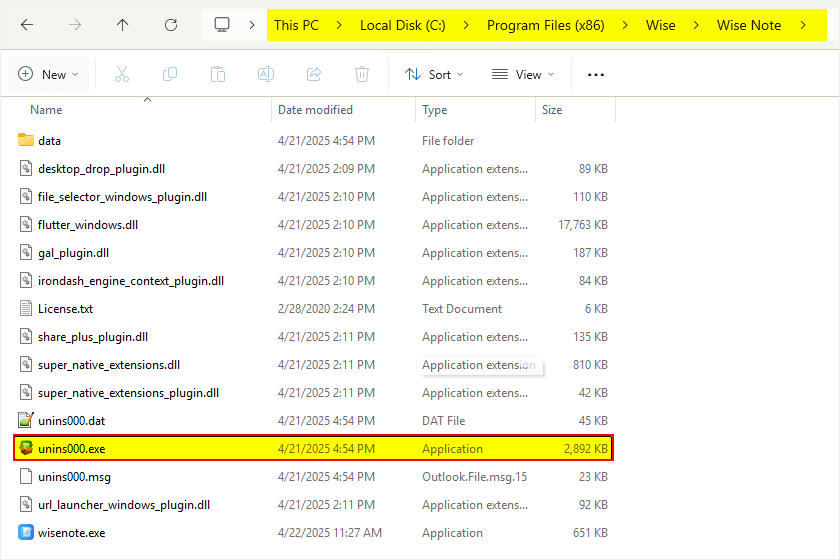Select the unins000.dat file icon

pos(26,420)
